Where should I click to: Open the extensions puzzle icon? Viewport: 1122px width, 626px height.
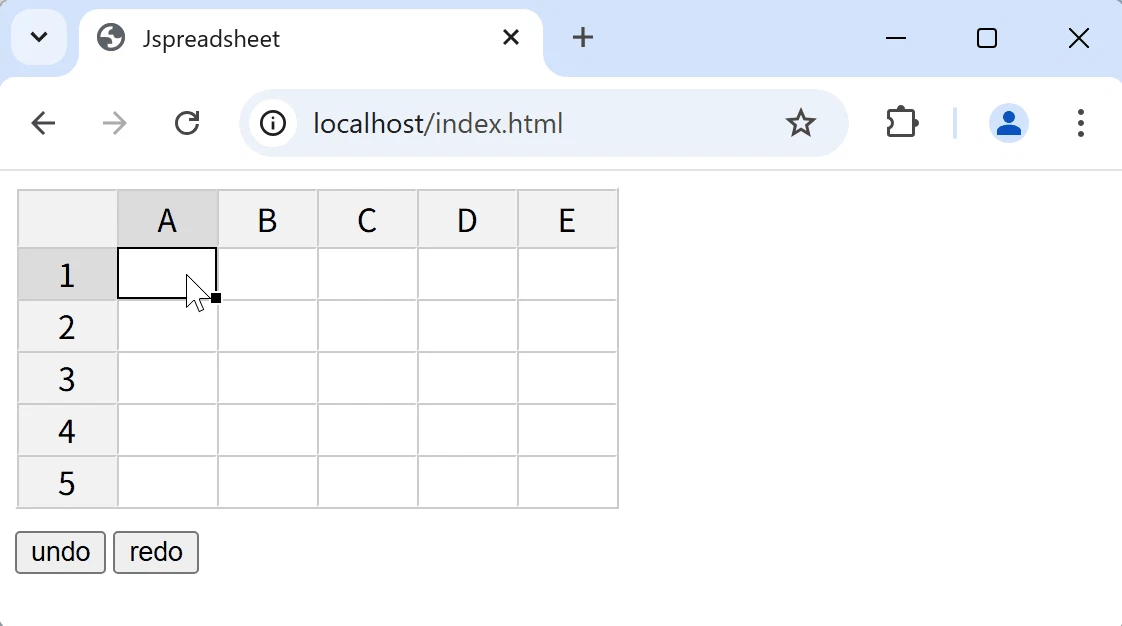(902, 122)
